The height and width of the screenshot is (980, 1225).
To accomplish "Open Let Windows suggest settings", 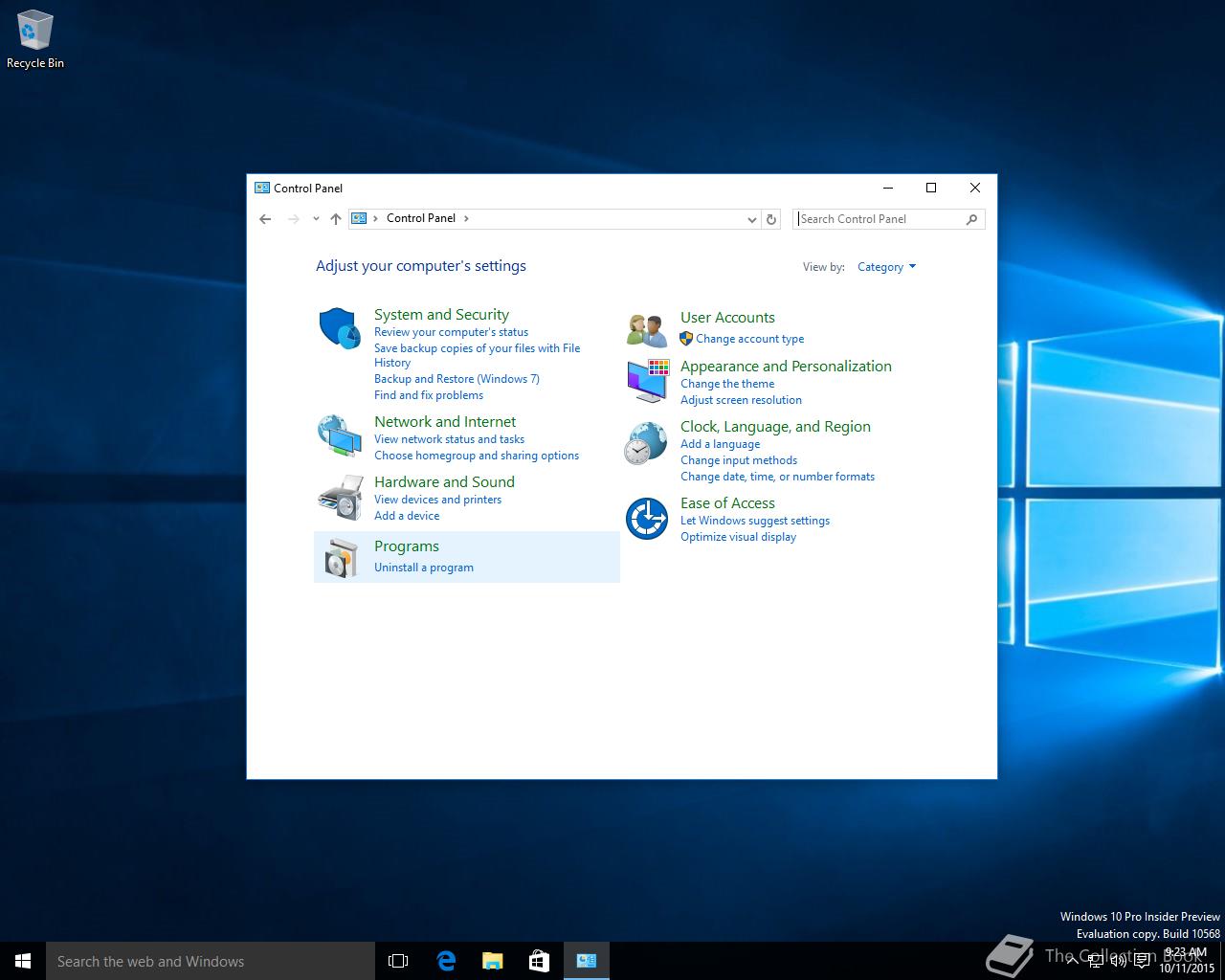I will [x=755, y=521].
